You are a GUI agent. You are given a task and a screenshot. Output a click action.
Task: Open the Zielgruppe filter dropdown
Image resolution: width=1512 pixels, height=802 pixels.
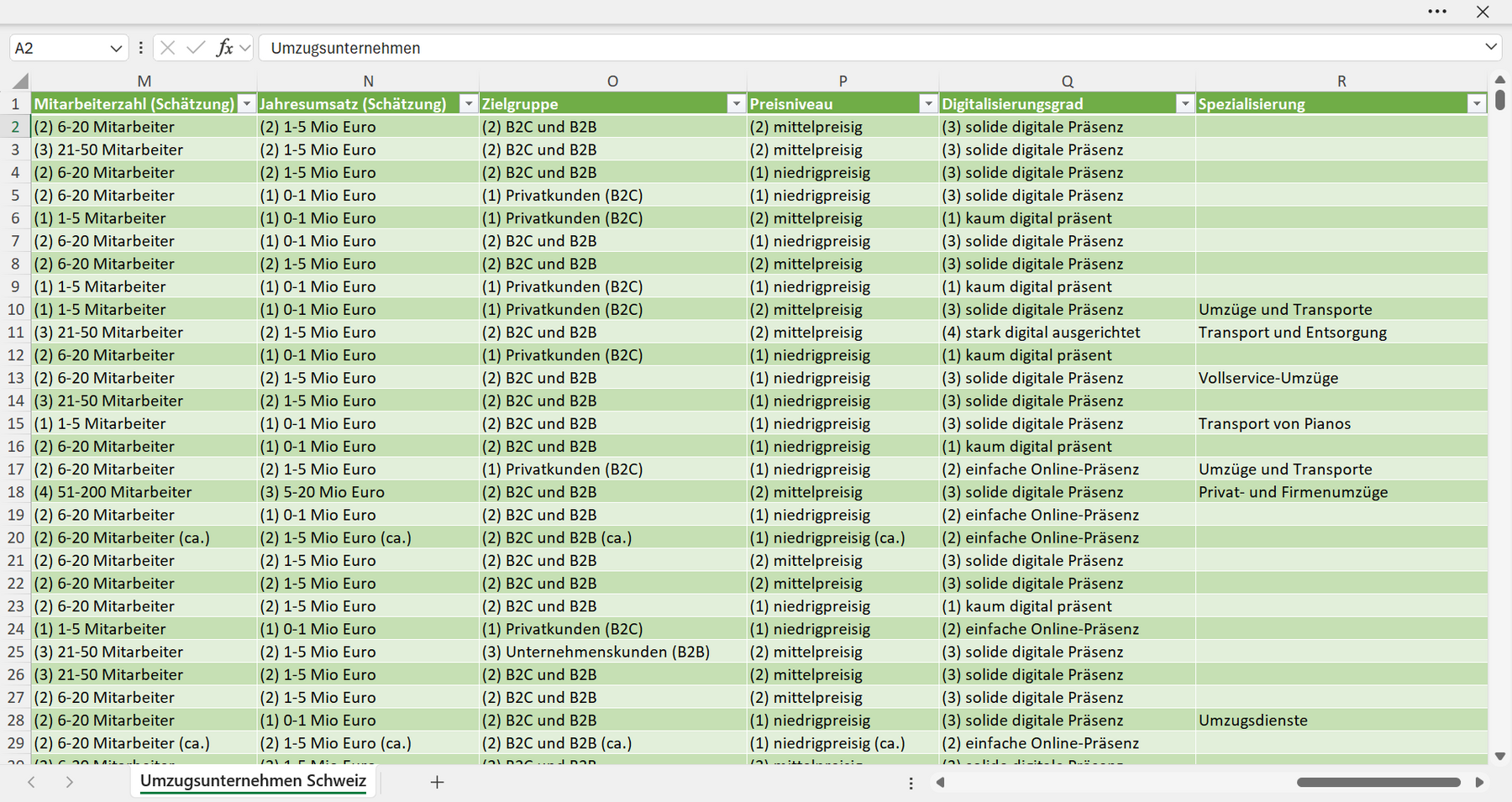(x=736, y=103)
